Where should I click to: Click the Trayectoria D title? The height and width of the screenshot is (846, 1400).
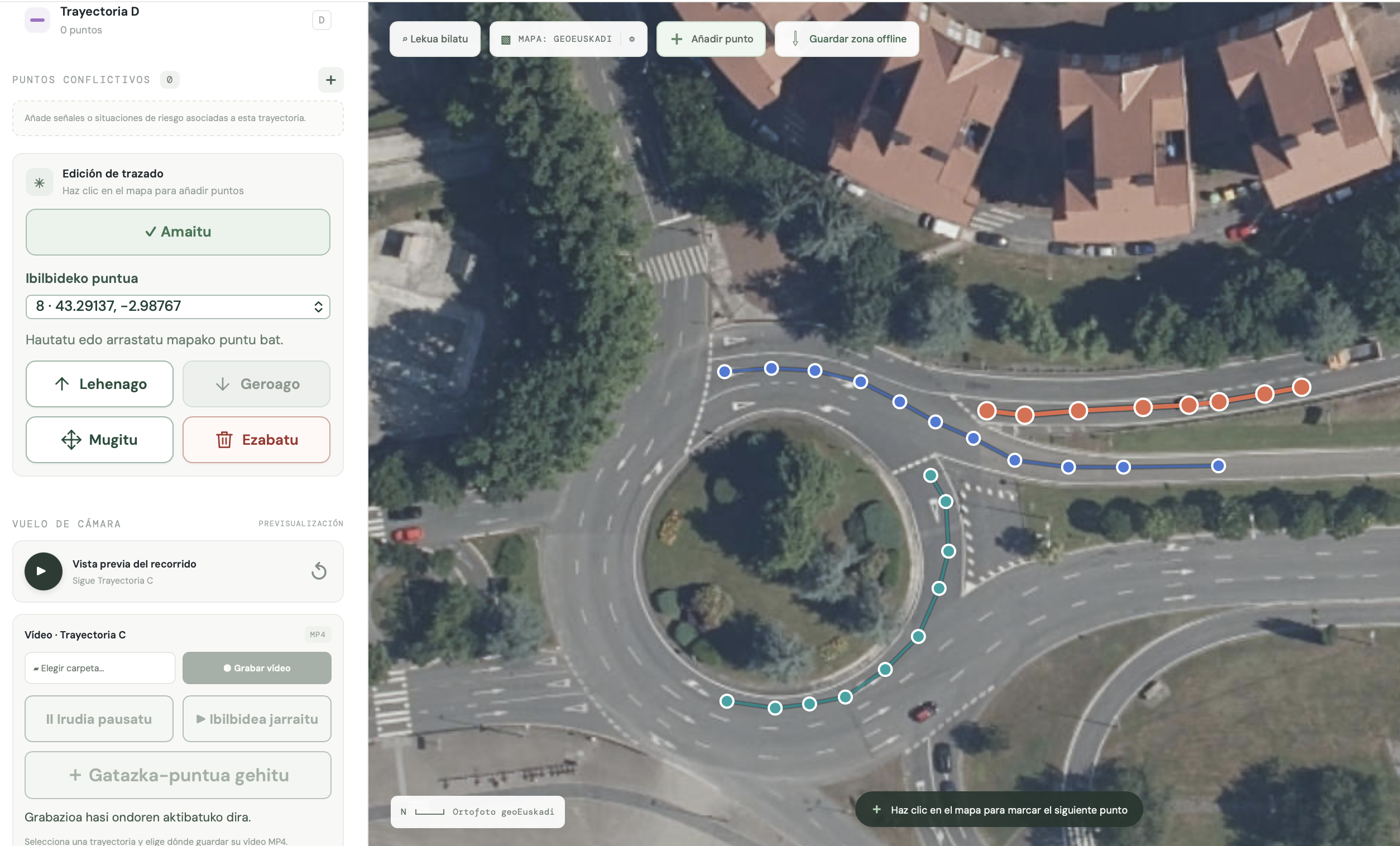click(x=100, y=11)
